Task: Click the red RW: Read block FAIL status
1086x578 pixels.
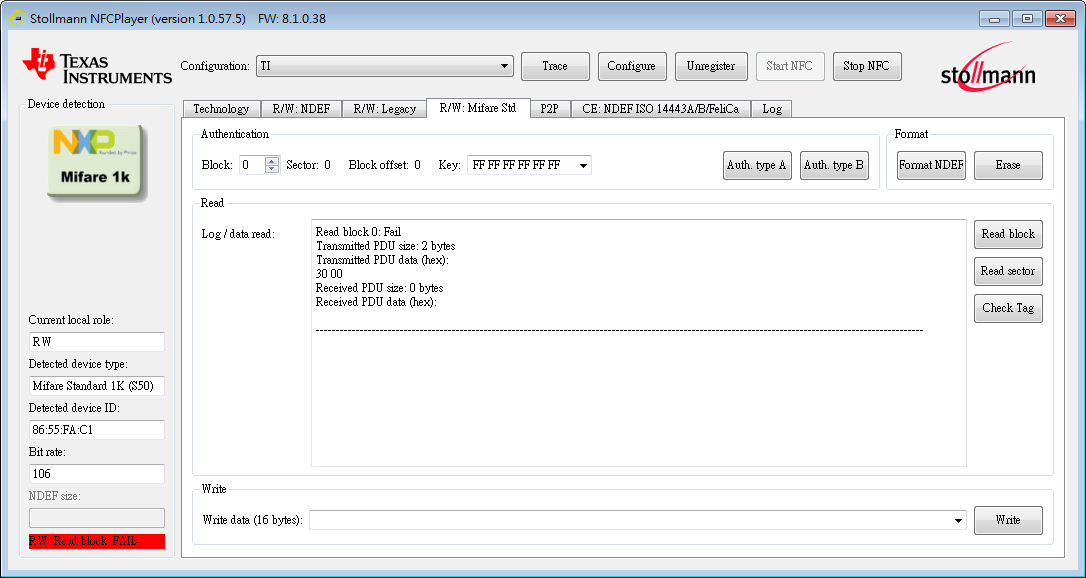Action: tap(96, 541)
